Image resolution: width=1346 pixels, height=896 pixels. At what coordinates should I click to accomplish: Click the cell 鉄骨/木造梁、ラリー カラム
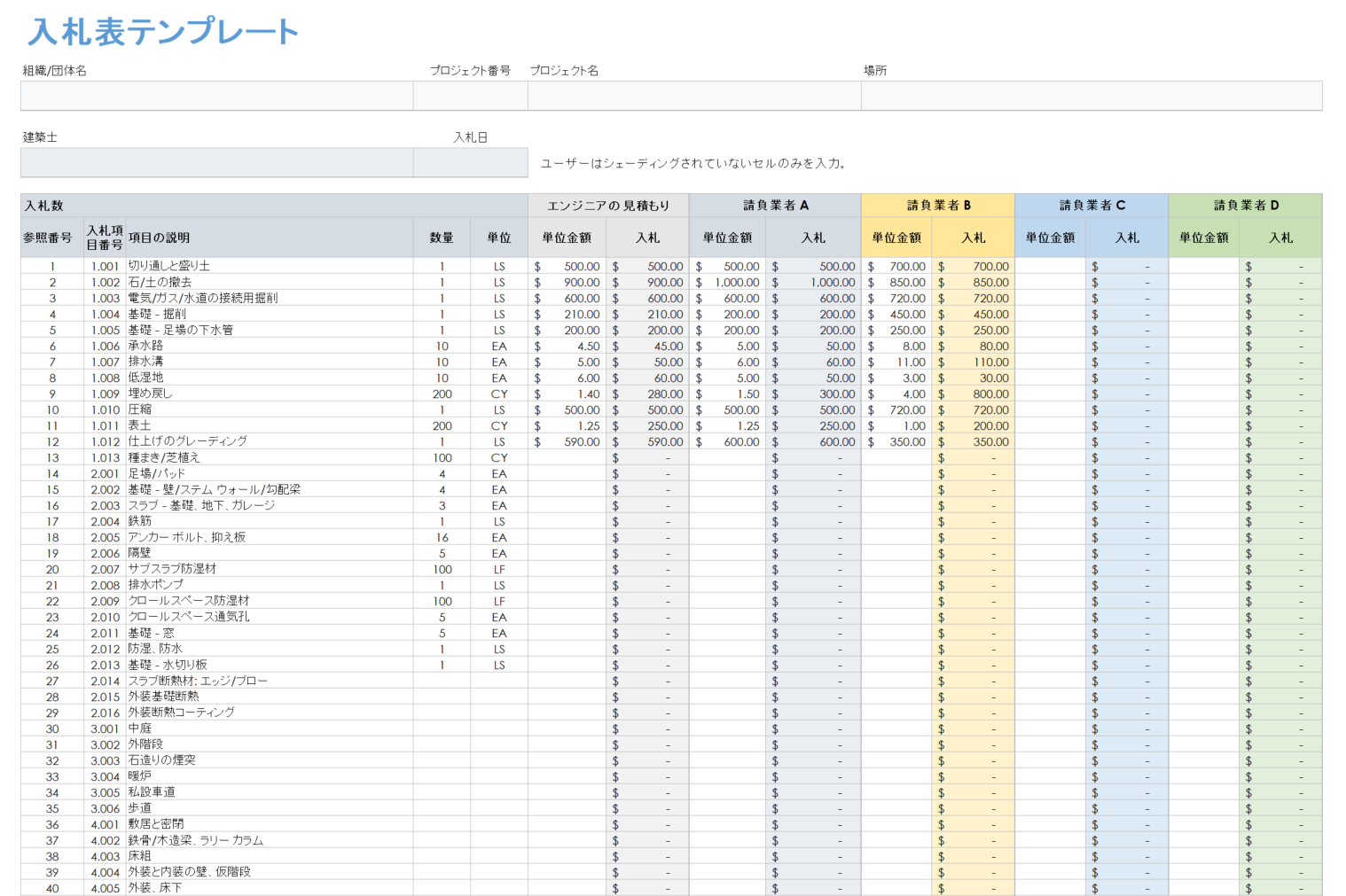270,840
